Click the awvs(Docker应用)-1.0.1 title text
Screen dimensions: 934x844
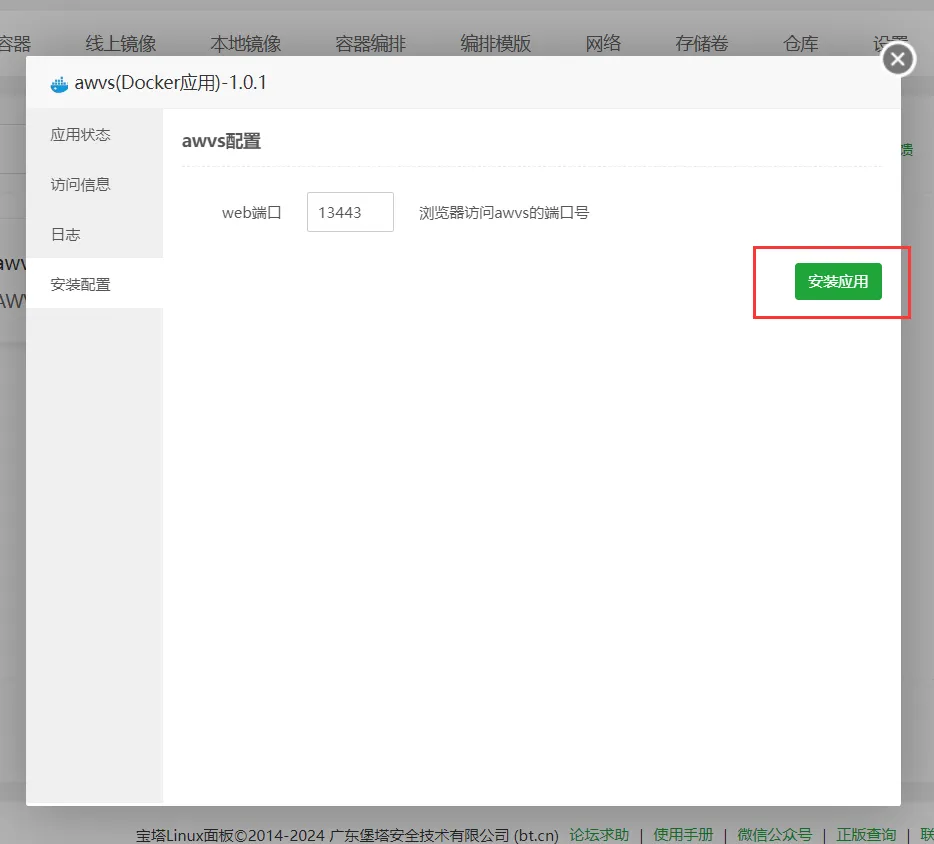coord(170,83)
